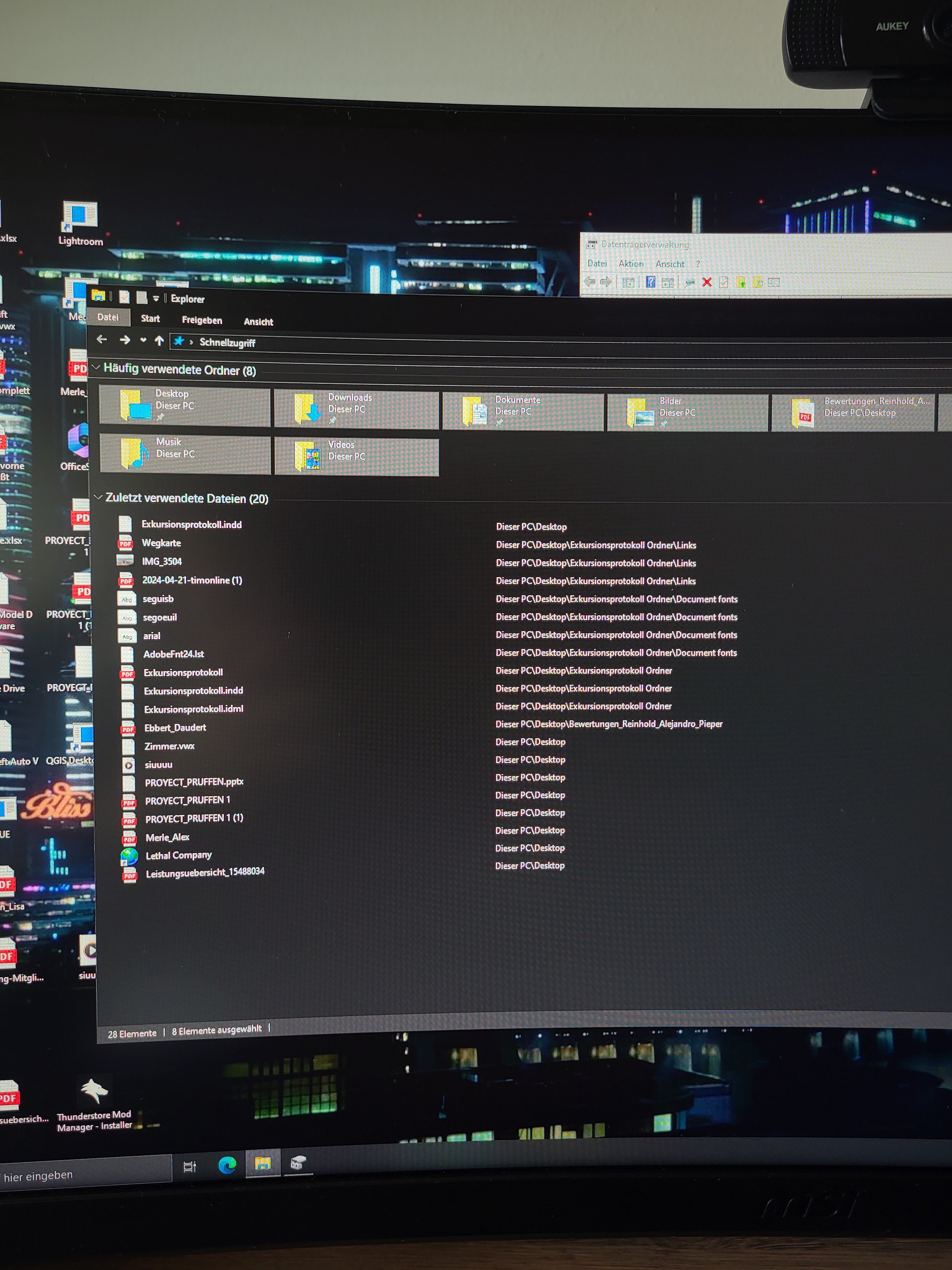Open the recent locations dropdown arrow

pos(143,340)
